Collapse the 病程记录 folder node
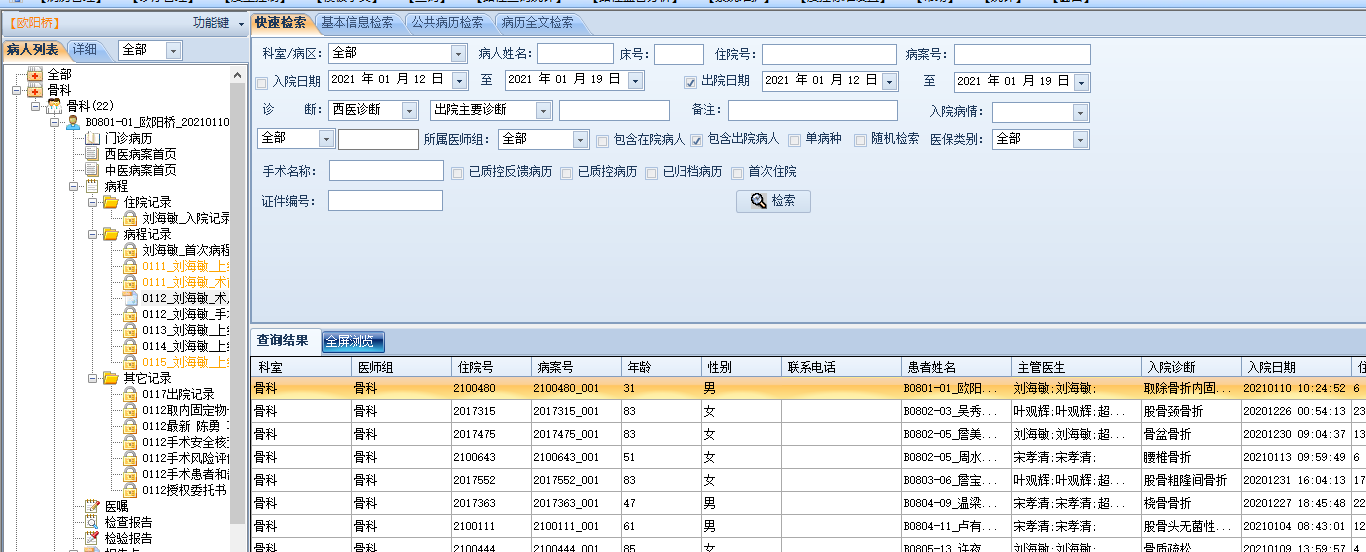Image resolution: width=1366 pixels, height=552 pixels. pyautogui.click(x=91, y=234)
